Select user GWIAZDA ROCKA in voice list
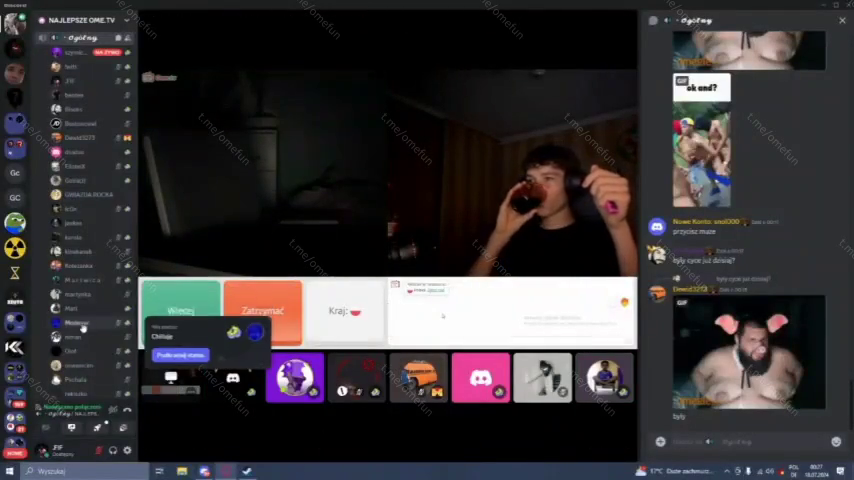The width and height of the screenshot is (854, 480). 89,195
